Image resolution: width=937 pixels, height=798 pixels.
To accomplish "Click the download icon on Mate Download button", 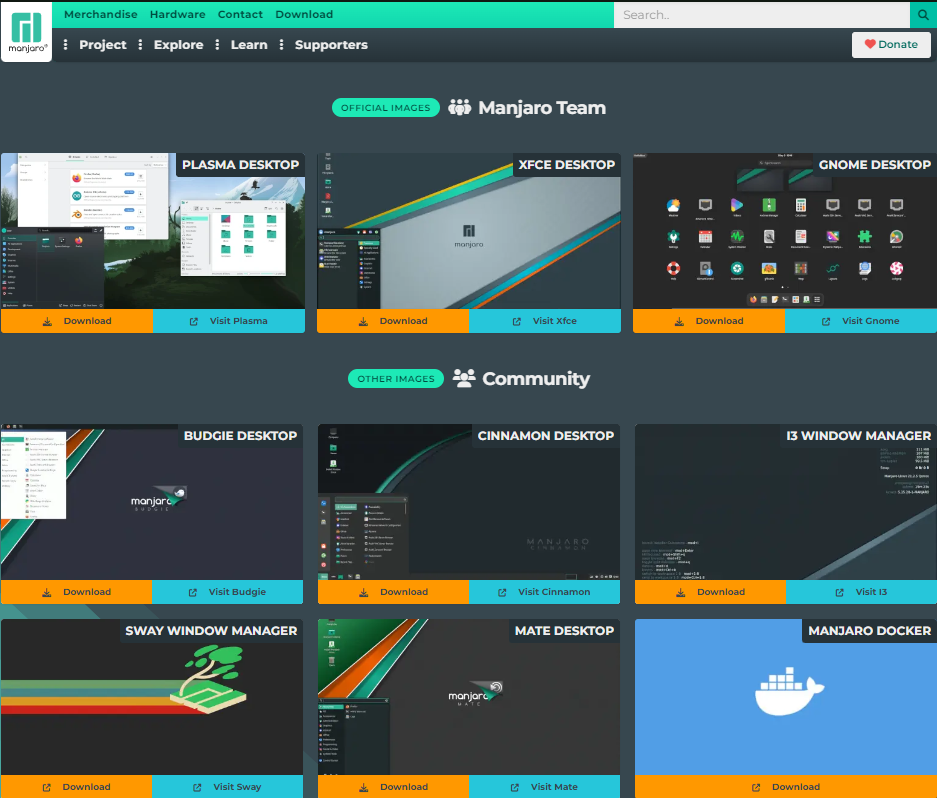I will [364, 786].
